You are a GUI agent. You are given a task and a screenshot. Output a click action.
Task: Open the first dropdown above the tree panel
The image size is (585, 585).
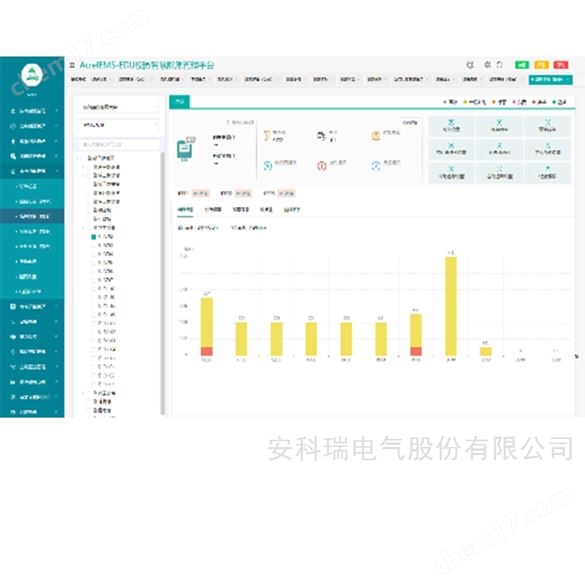119,107
